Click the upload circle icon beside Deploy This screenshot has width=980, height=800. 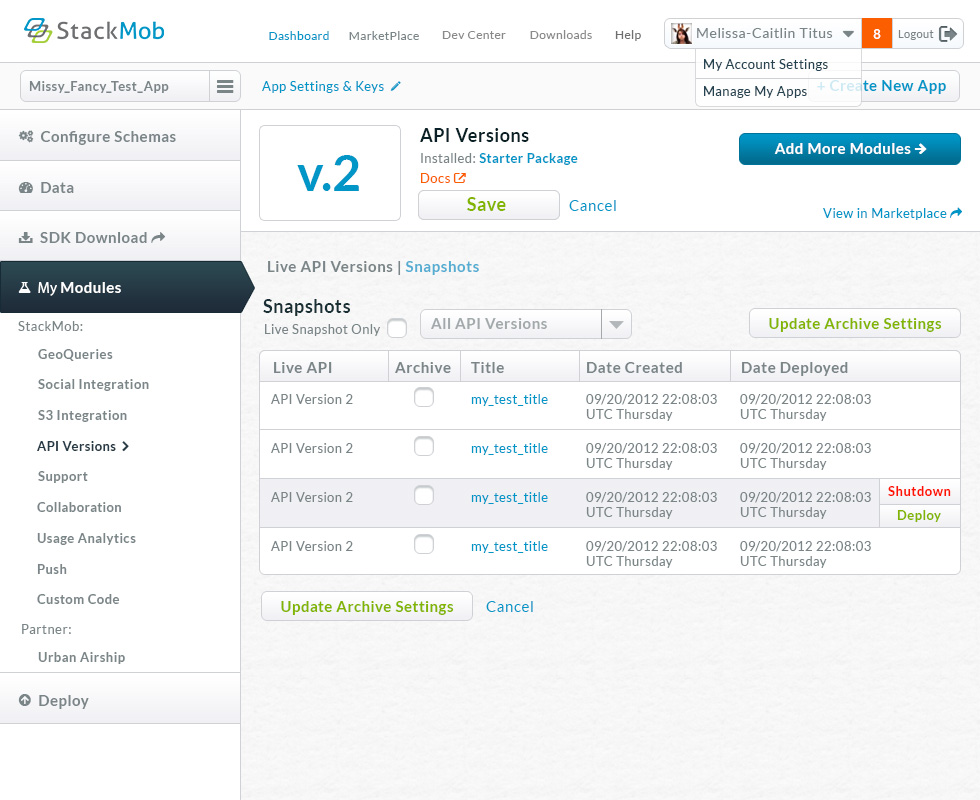tap(24, 700)
